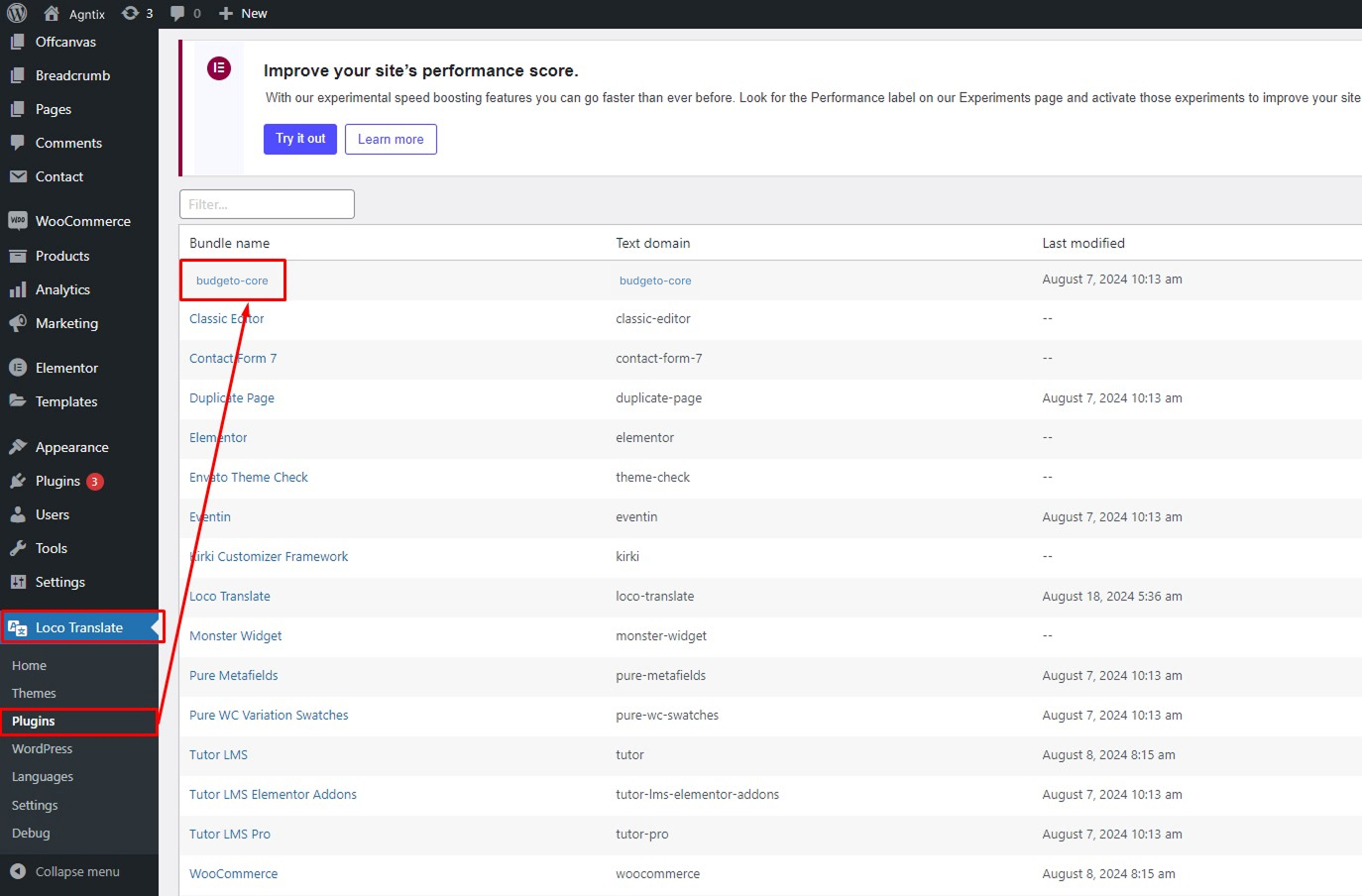Open Languages under Loco Translate submenu
The height and width of the screenshot is (896, 1362).
tap(43, 777)
